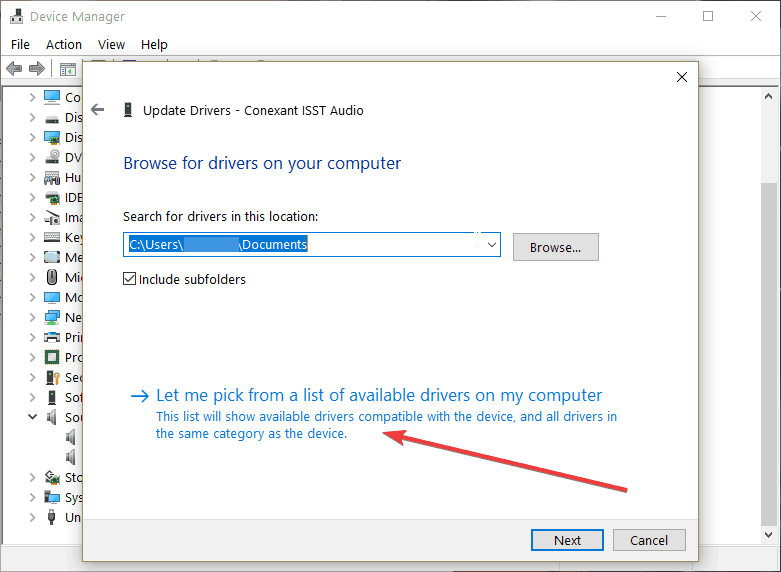This screenshot has height=572, width=781.
Task: Go back using the Update Drivers dialog arrow
Action: click(x=98, y=109)
